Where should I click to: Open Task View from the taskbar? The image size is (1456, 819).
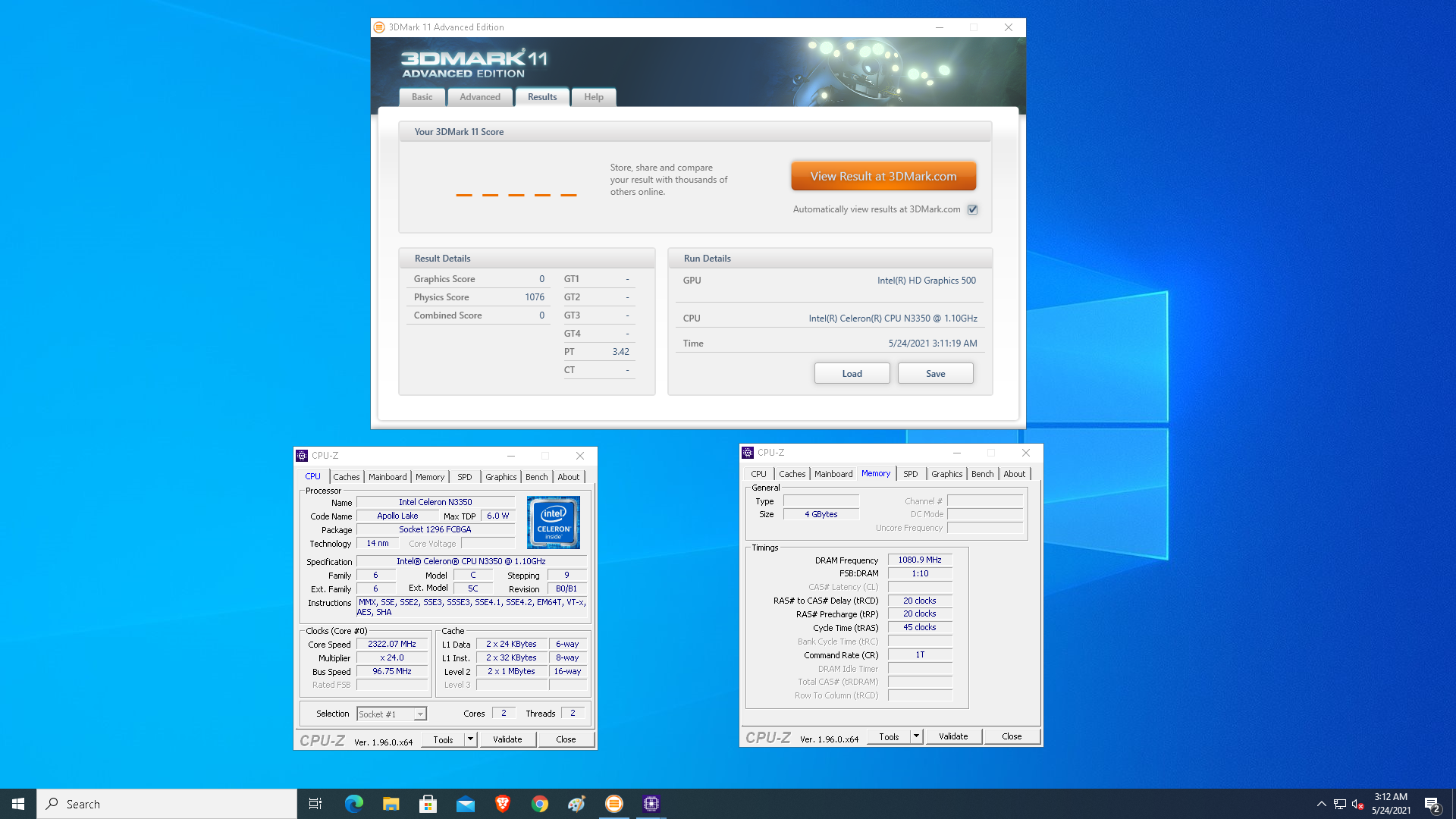point(315,804)
